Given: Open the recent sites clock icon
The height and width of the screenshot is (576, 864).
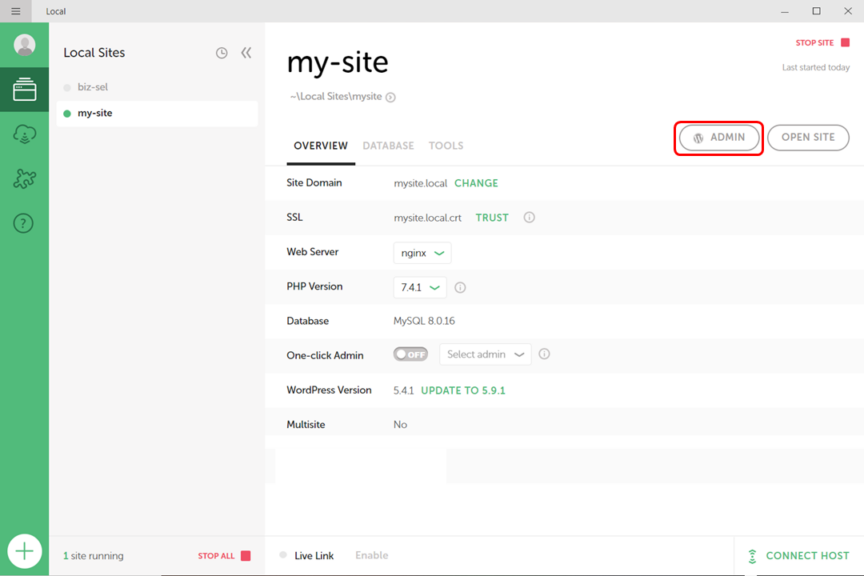Looking at the screenshot, I should point(222,53).
